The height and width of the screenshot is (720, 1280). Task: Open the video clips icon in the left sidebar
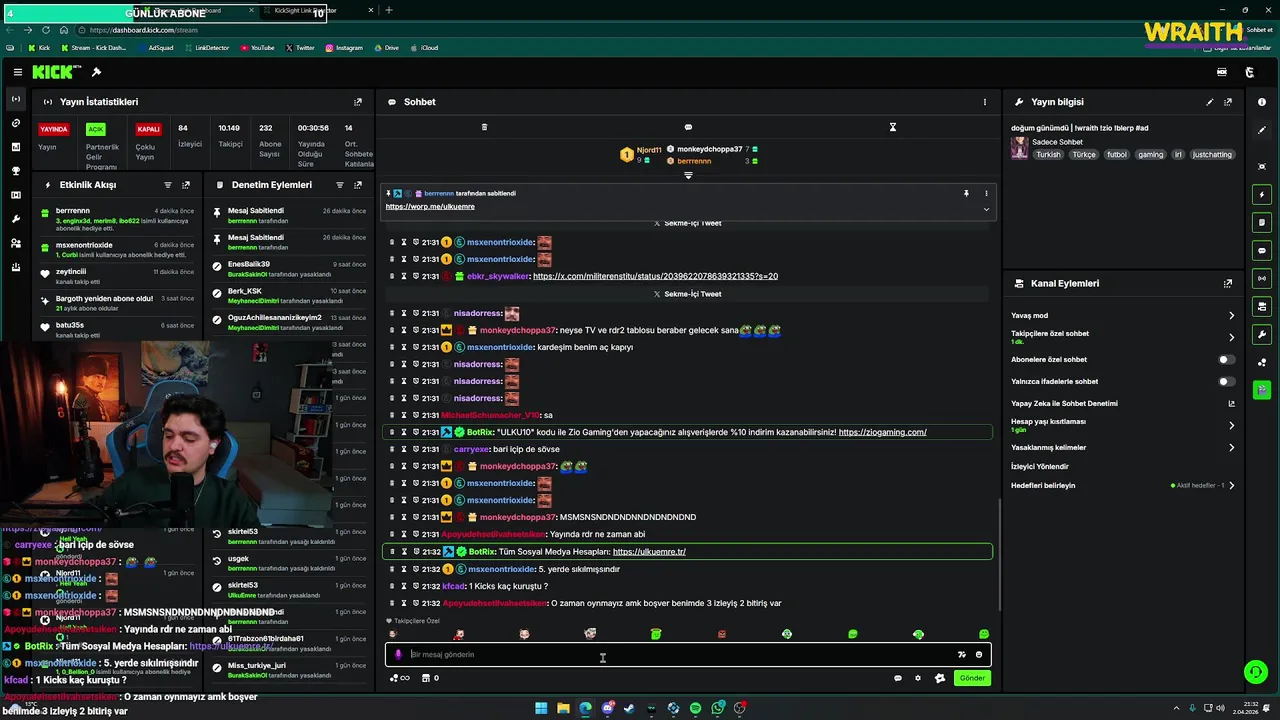[15, 195]
